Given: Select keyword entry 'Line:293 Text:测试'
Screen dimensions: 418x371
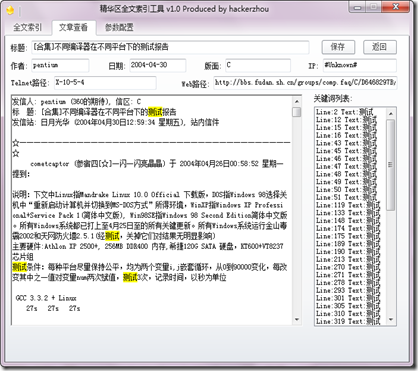Looking at the screenshot, I should (x=348, y=290).
